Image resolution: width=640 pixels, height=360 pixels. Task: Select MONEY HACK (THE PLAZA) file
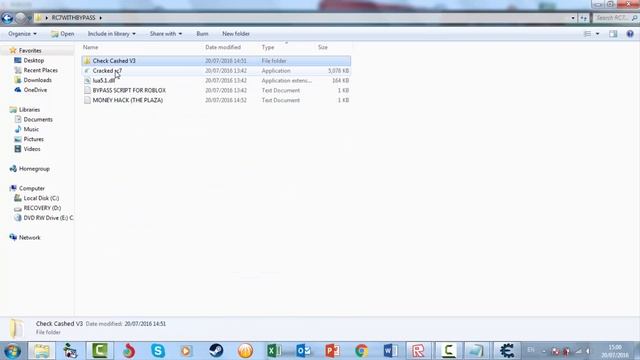click(x=216, y=100)
